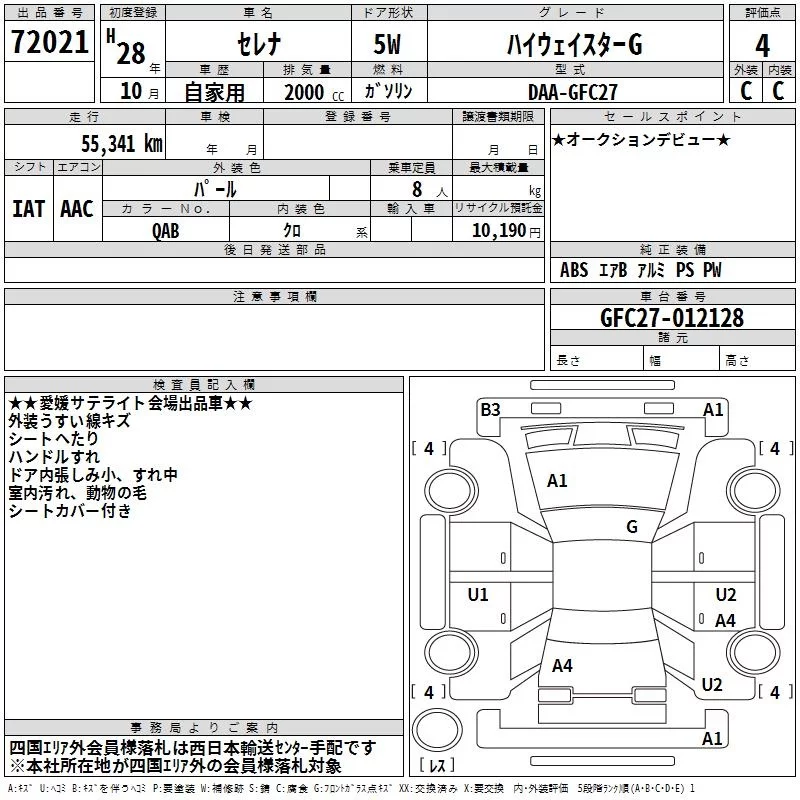
Task: Select the 愛媛サテライト会場出品車 line
Action: (130, 403)
